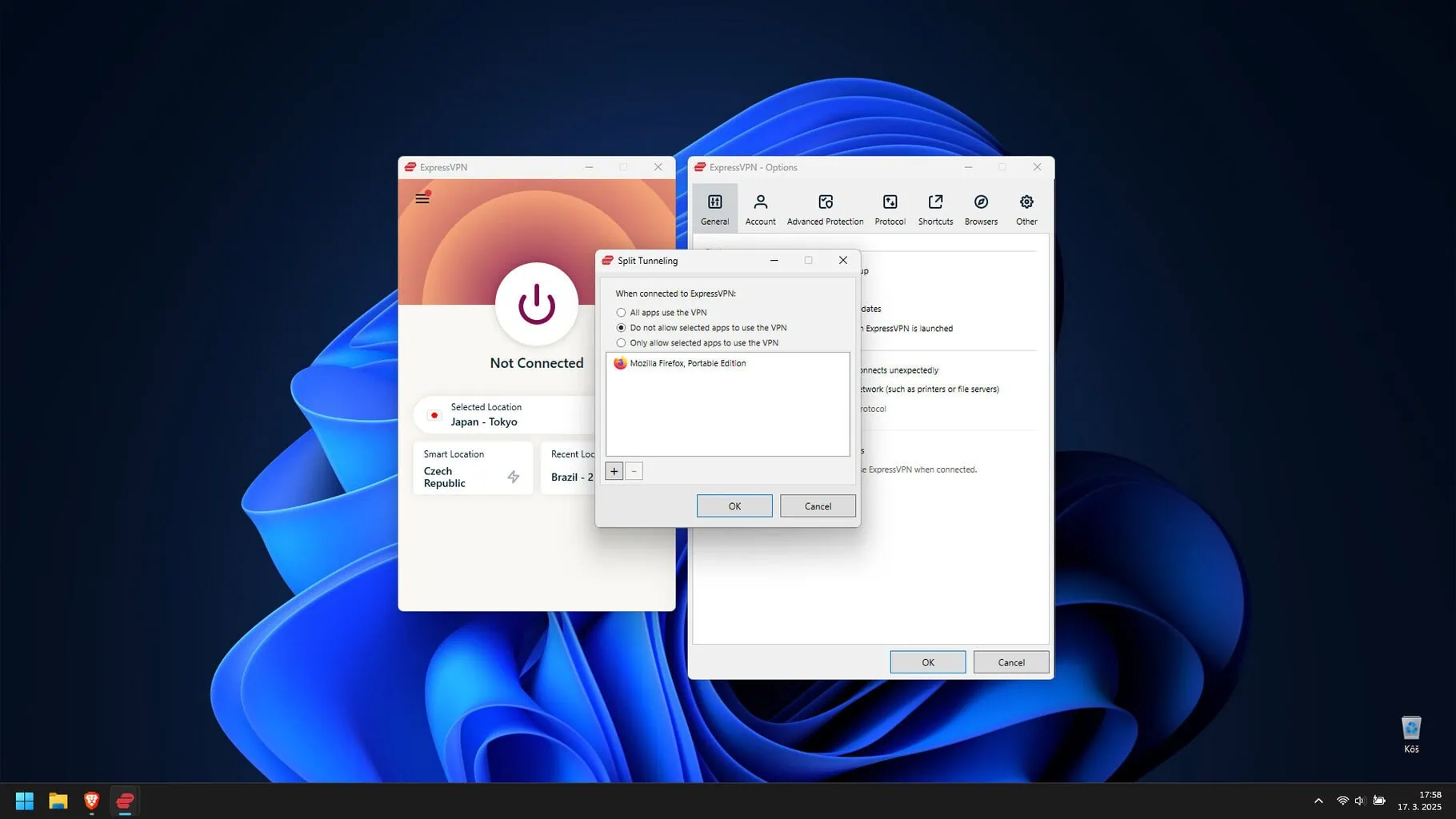1456x819 pixels.
Task: Choose 'Only allow selected apps' option
Action: pyautogui.click(x=621, y=343)
